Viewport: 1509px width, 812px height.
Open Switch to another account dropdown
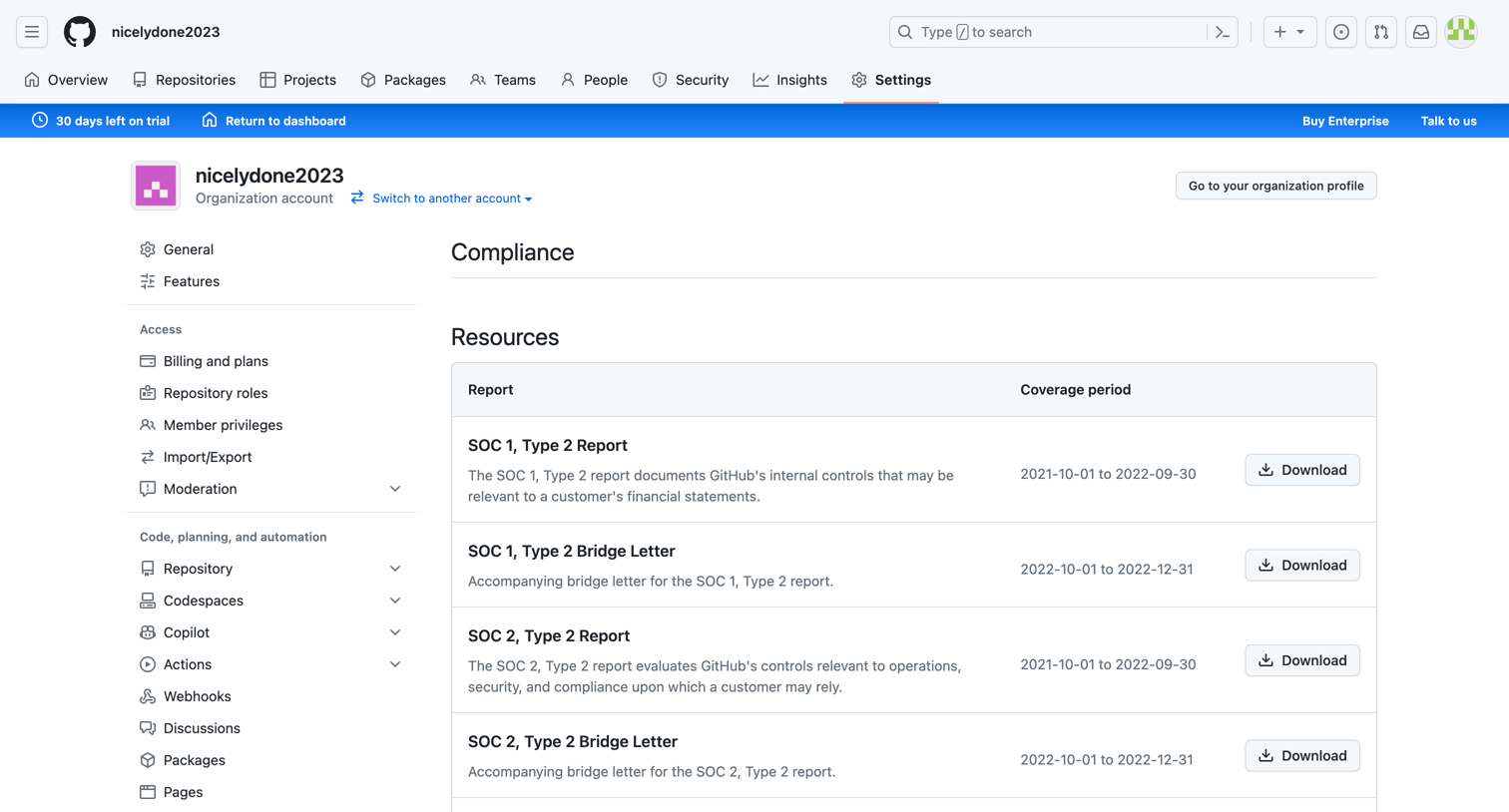(x=441, y=199)
